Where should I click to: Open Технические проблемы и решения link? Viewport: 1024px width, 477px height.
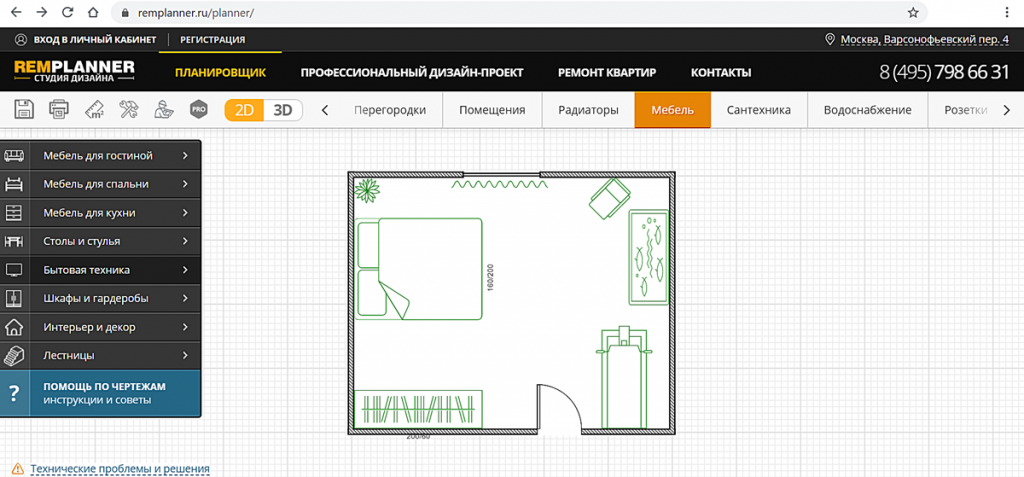point(119,468)
